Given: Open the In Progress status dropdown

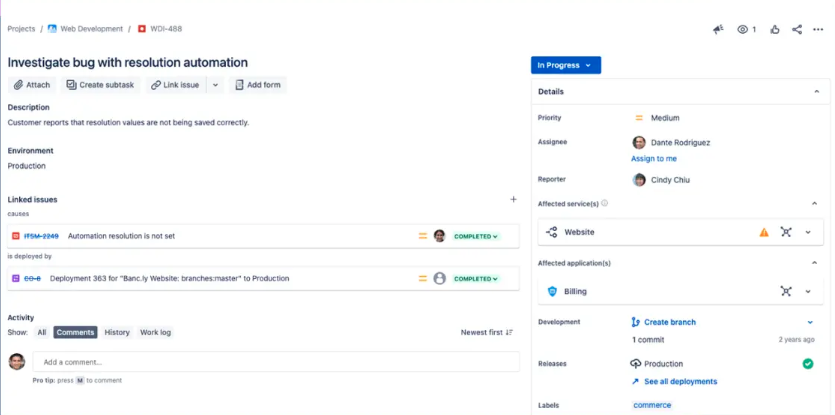Looking at the screenshot, I should (565, 65).
